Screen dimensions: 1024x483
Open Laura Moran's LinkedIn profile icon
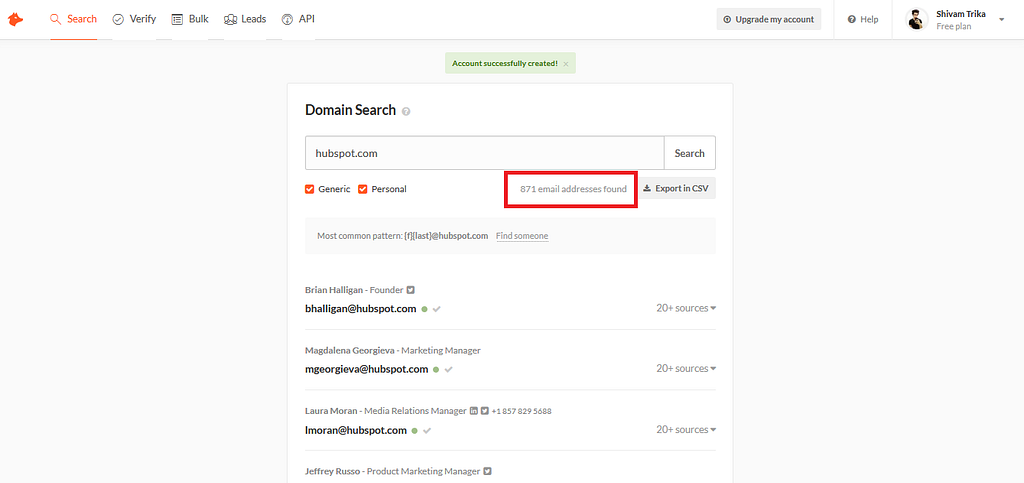pos(473,411)
